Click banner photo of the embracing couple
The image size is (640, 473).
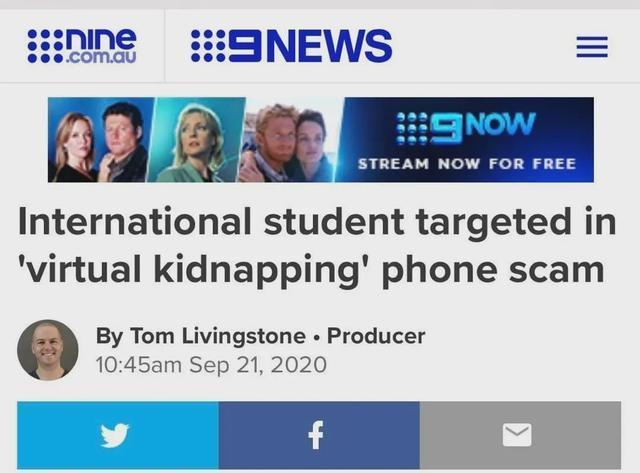291,140
